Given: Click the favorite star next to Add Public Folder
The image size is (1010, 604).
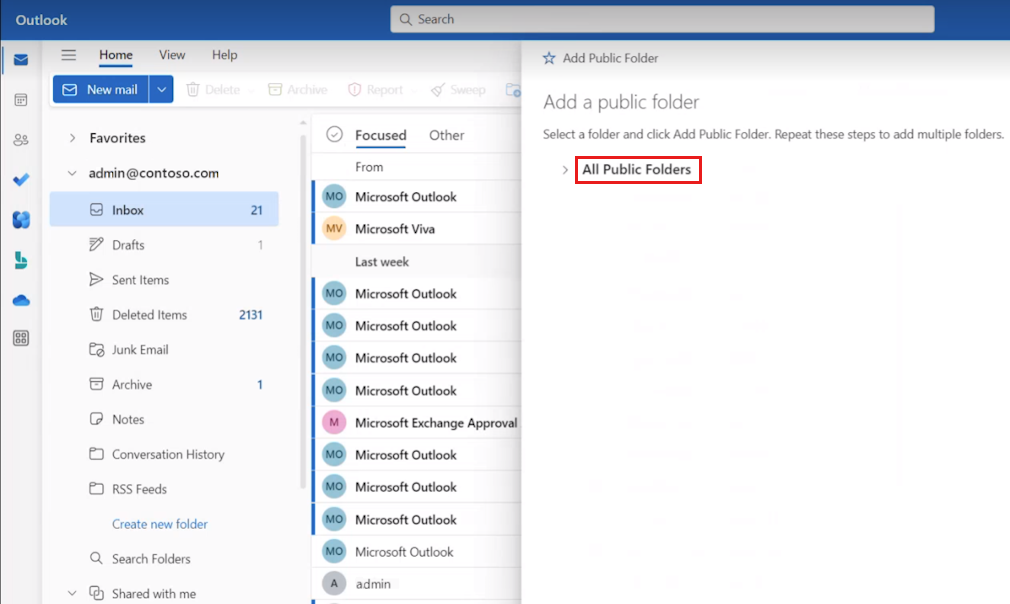Looking at the screenshot, I should coord(548,58).
